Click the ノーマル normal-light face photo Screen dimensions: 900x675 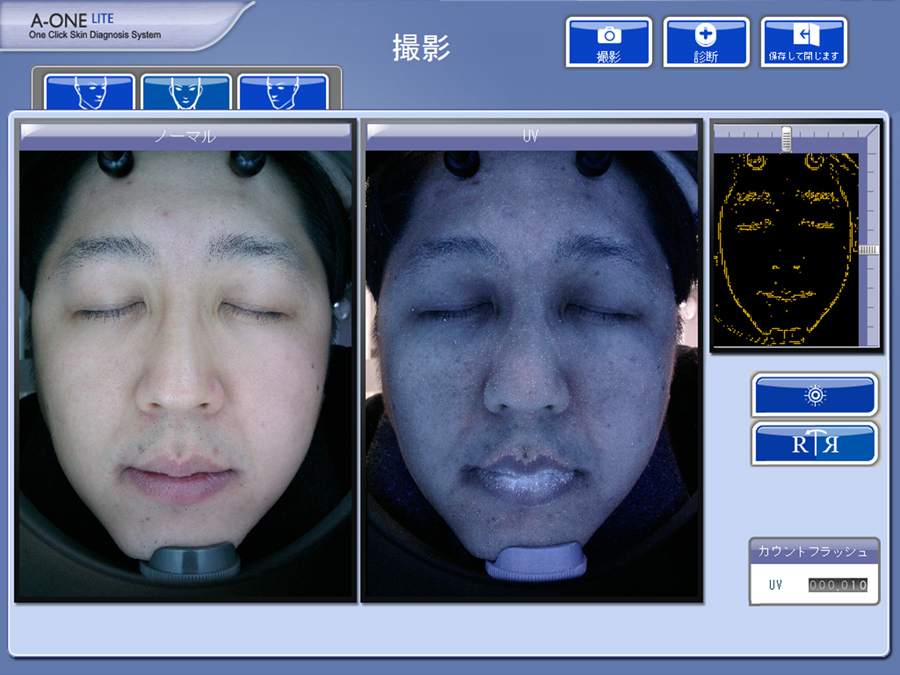click(x=186, y=370)
